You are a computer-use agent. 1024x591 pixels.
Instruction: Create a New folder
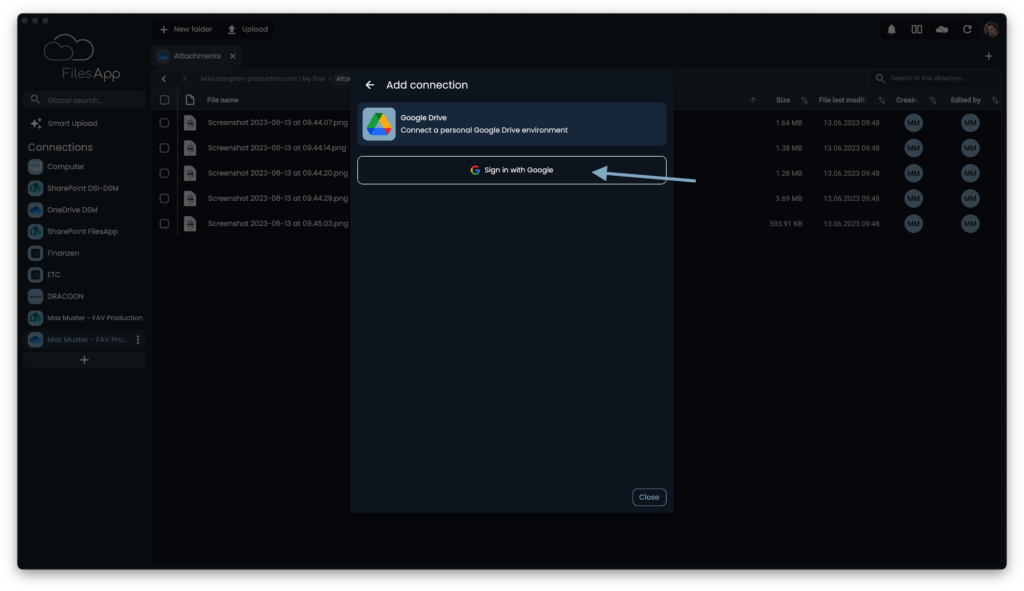tap(186, 29)
